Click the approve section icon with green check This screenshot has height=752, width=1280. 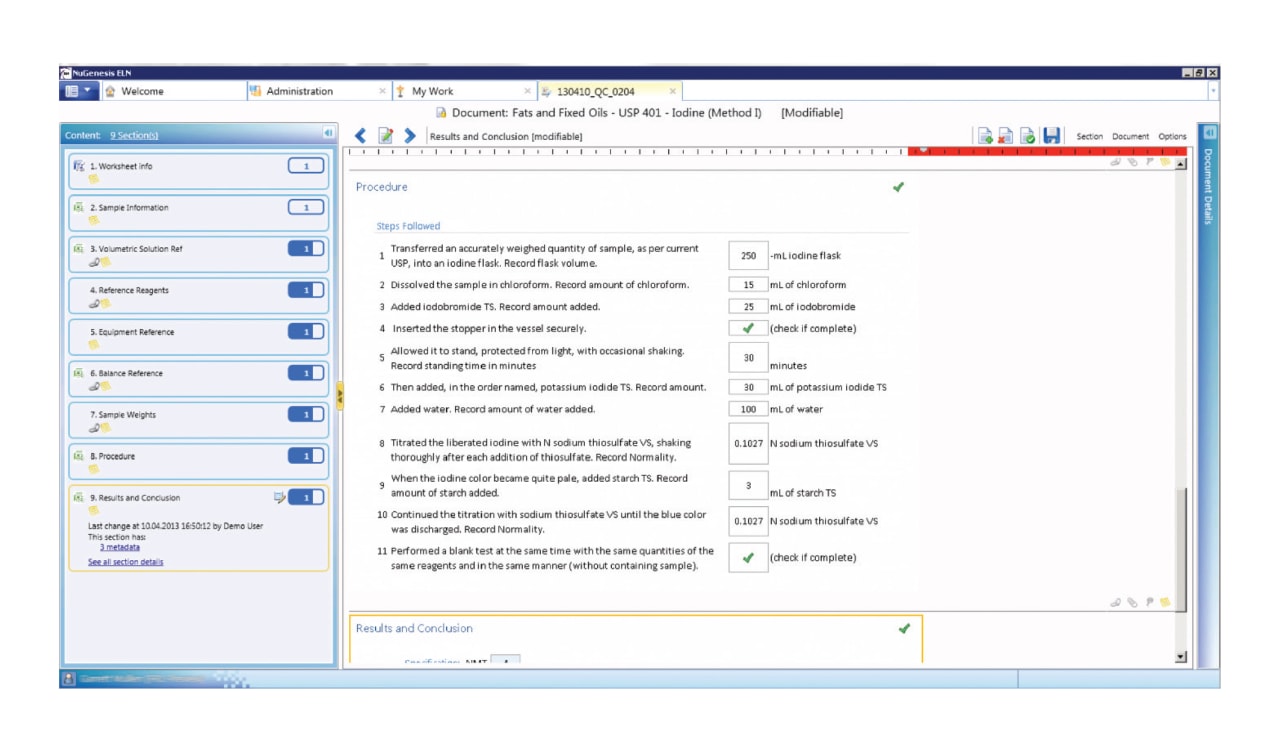pyautogui.click(x=1027, y=135)
